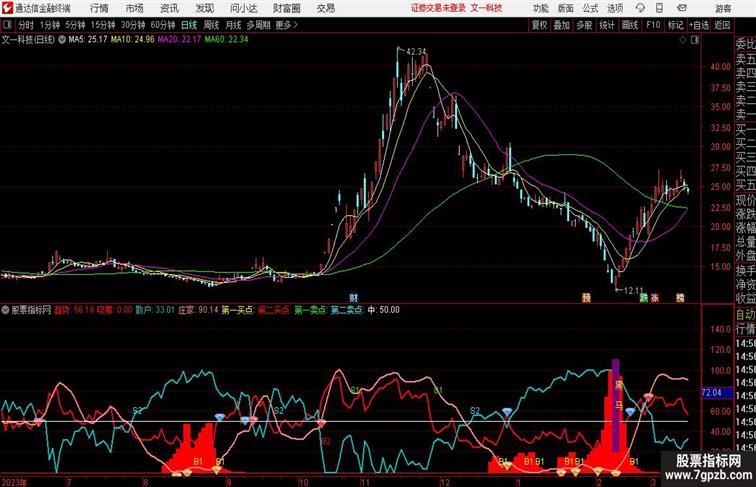Image resolution: width=756 pixels, height=487 pixels.
Task: Click the 42.34 high price label
Action: coord(417,52)
